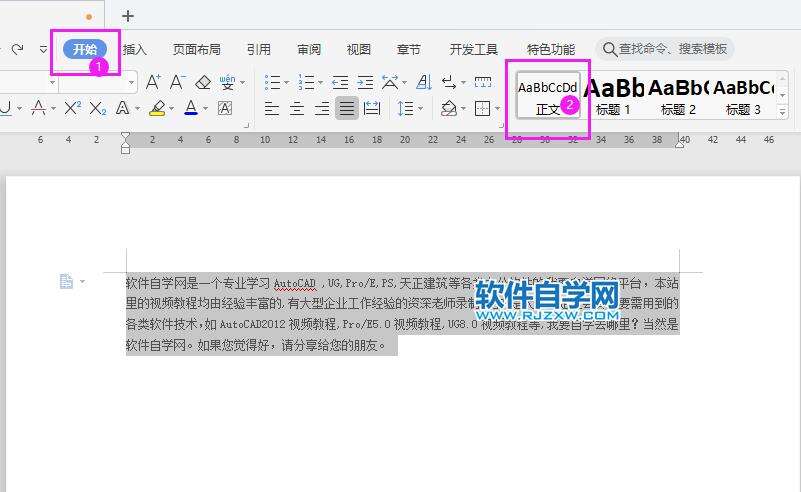Switch to the 视图 tab
Screen dimensions: 801x492
pos(359,50)
